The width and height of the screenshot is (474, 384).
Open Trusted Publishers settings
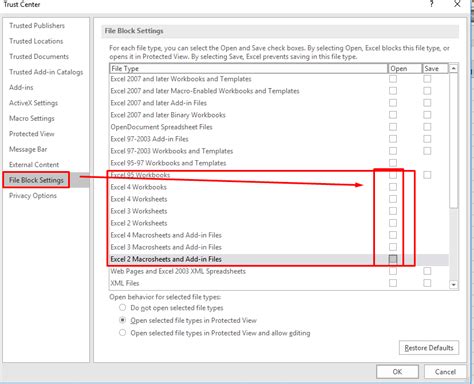click(x=37, y=26)
